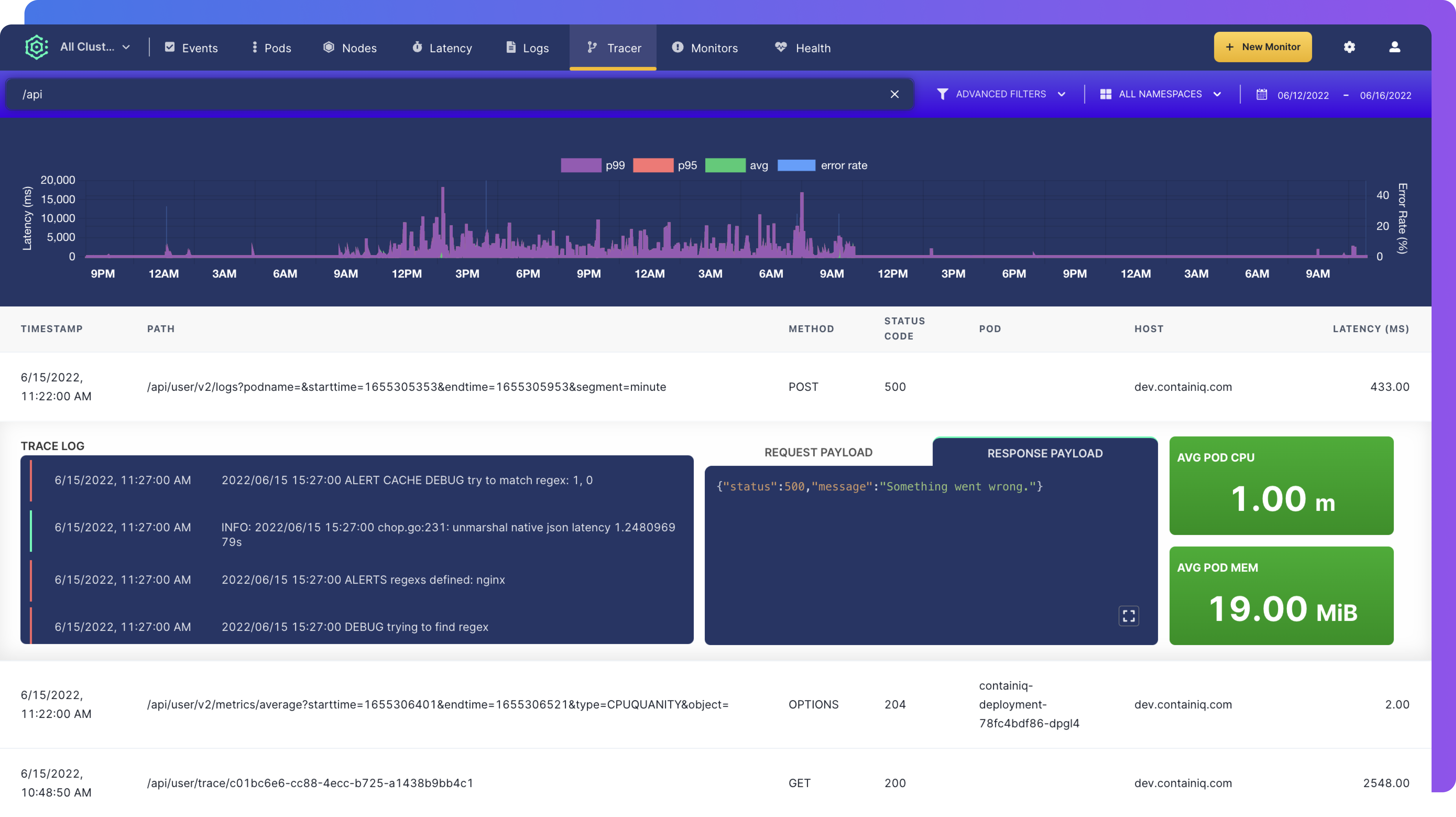Click the Advanced Filters funnel icon
The width and height of the screenshot is (1456, 817).
(942, 94)
